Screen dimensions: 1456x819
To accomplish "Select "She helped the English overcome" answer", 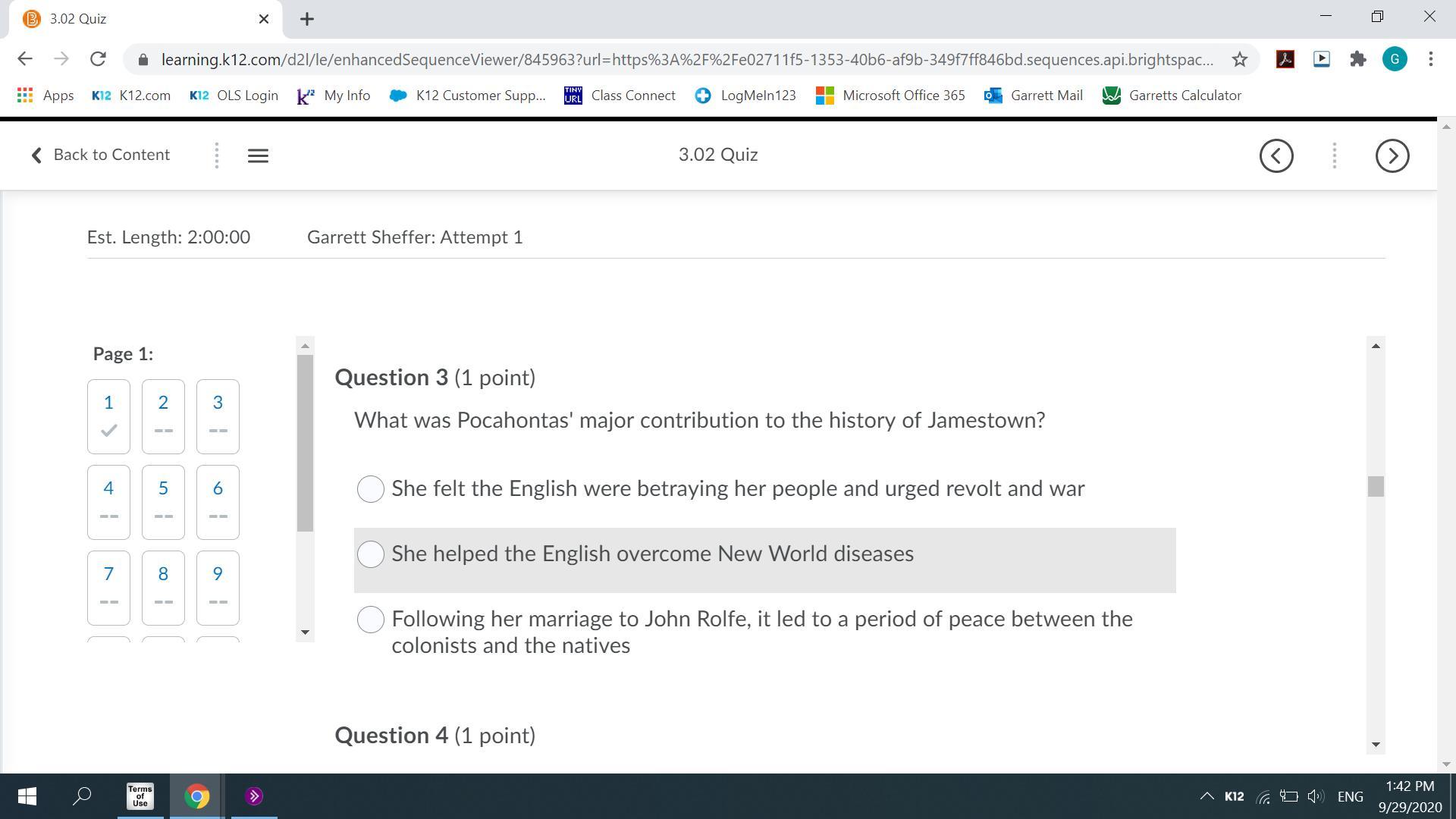I will tap(371, 554).
